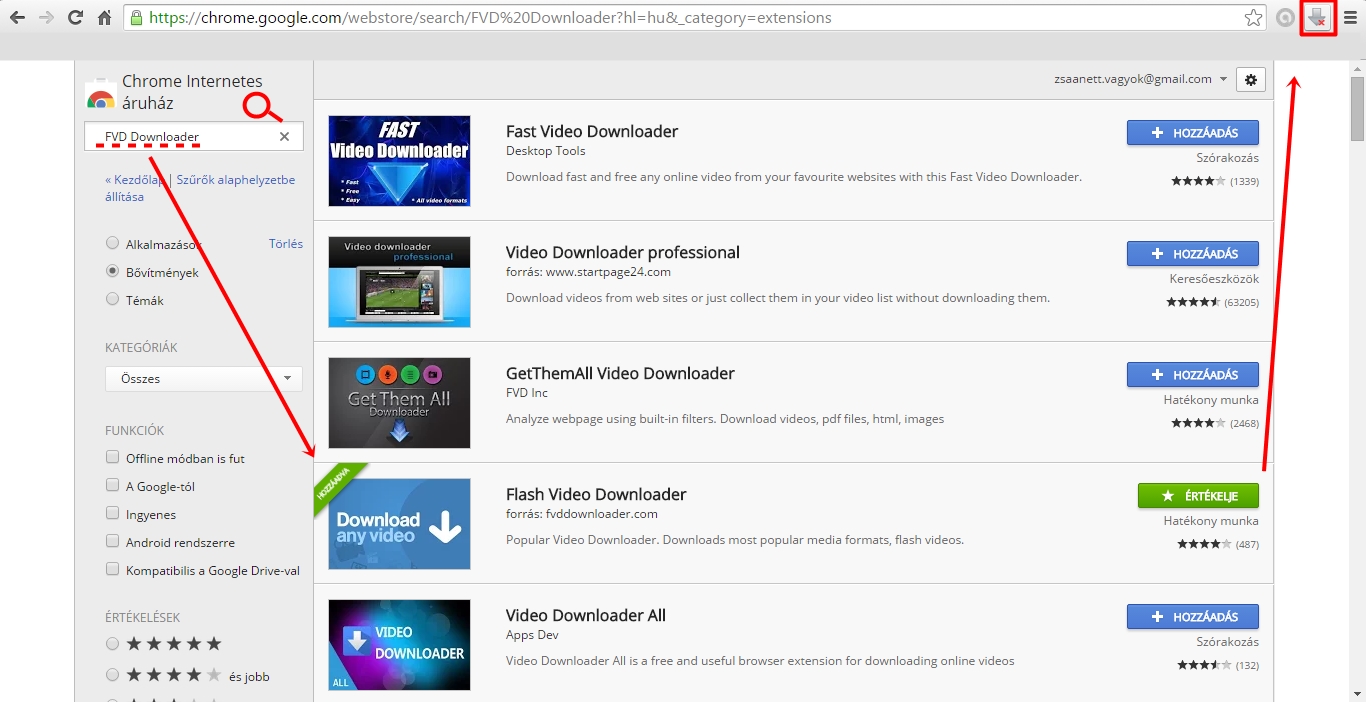Add GetThemAll Video Downloader with HOZZÁADÁS
The width and height of the screenshot is (1366, 702).
click(1192, 375)
